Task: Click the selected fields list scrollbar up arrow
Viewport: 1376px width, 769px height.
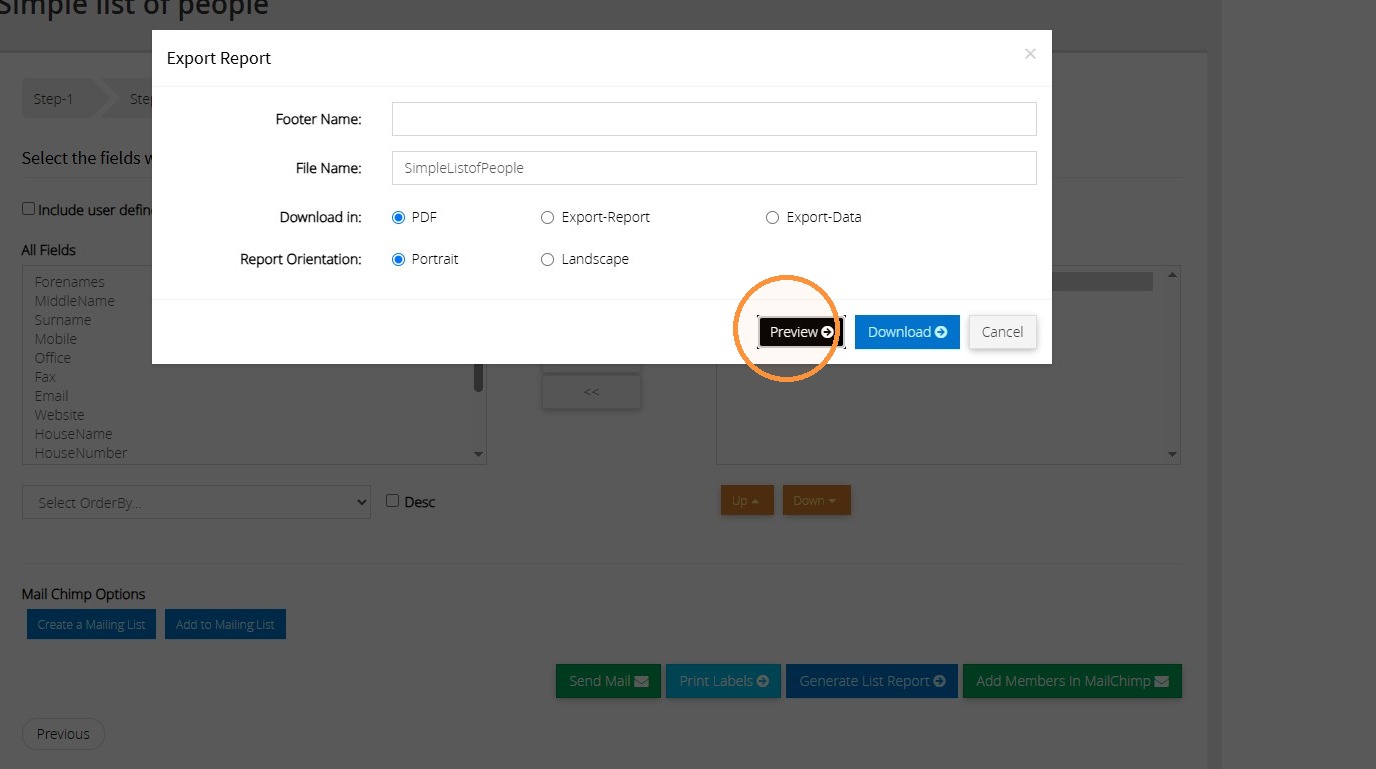Action: pos(1173,274)
